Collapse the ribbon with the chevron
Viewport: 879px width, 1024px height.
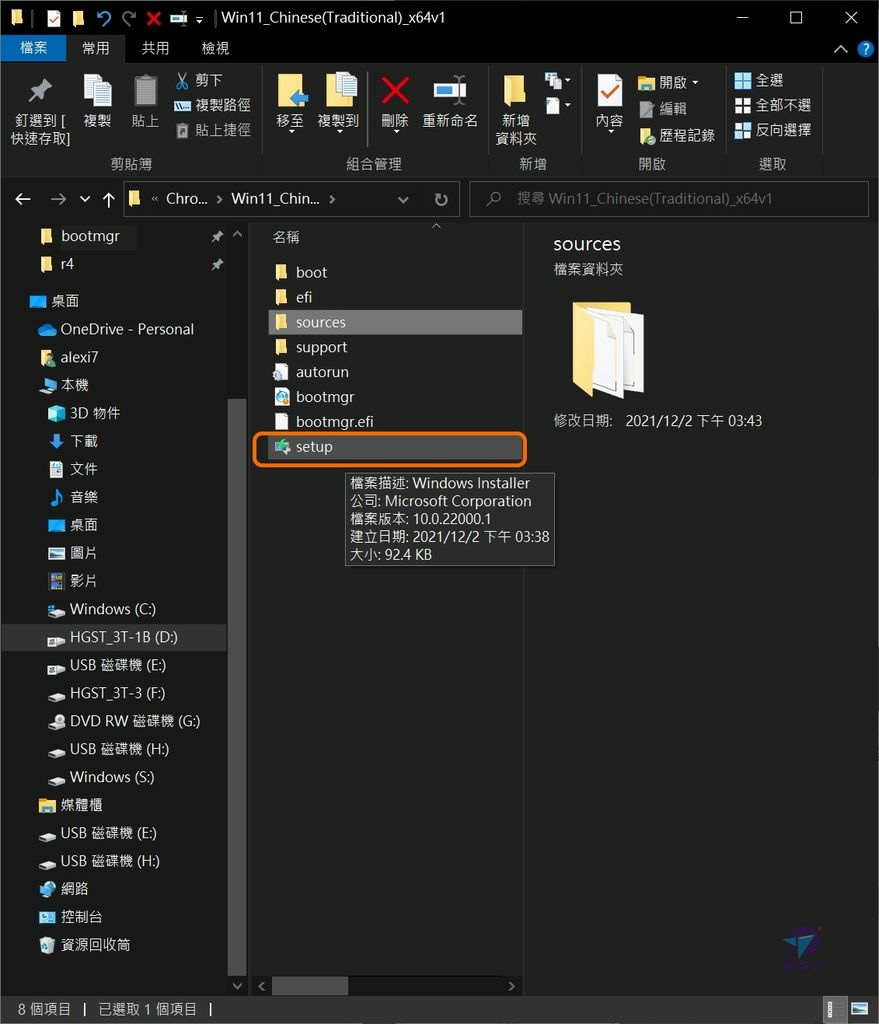[x=840, y=49]
